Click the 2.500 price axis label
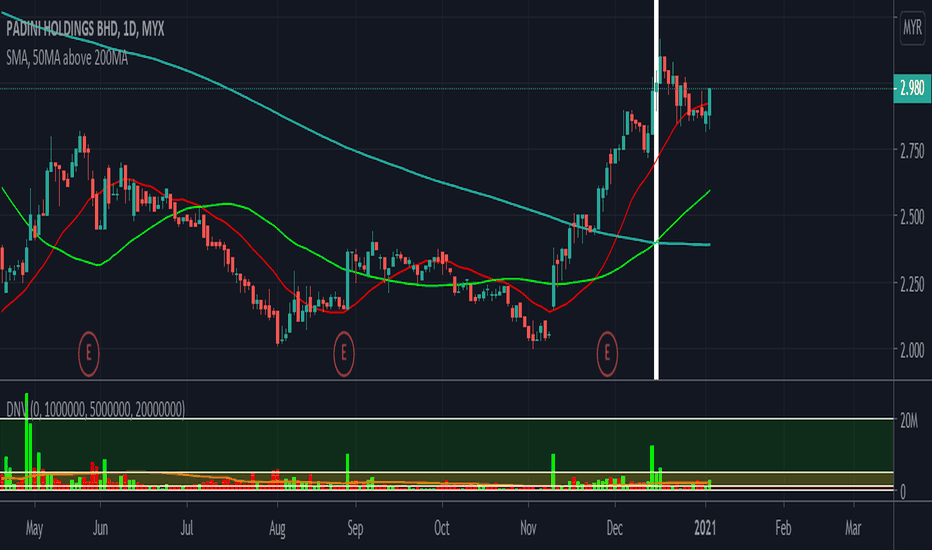932x550 pixels. click(912, 218)
